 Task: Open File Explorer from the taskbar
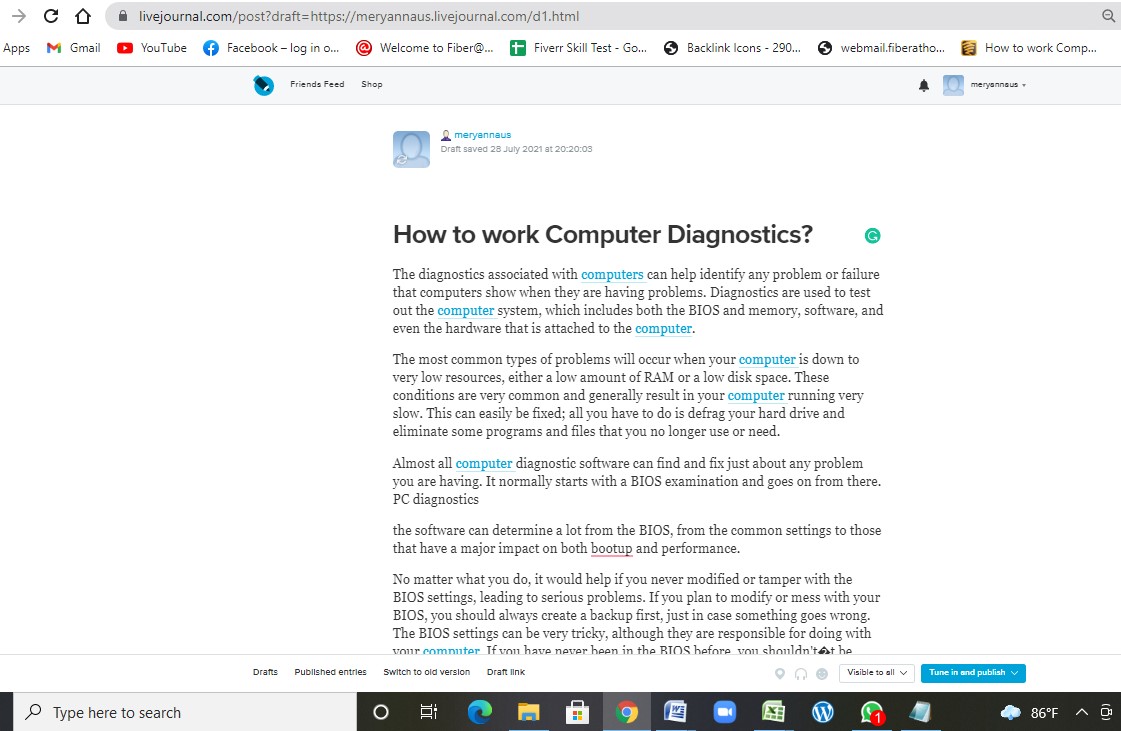click(x=528, y=712)
